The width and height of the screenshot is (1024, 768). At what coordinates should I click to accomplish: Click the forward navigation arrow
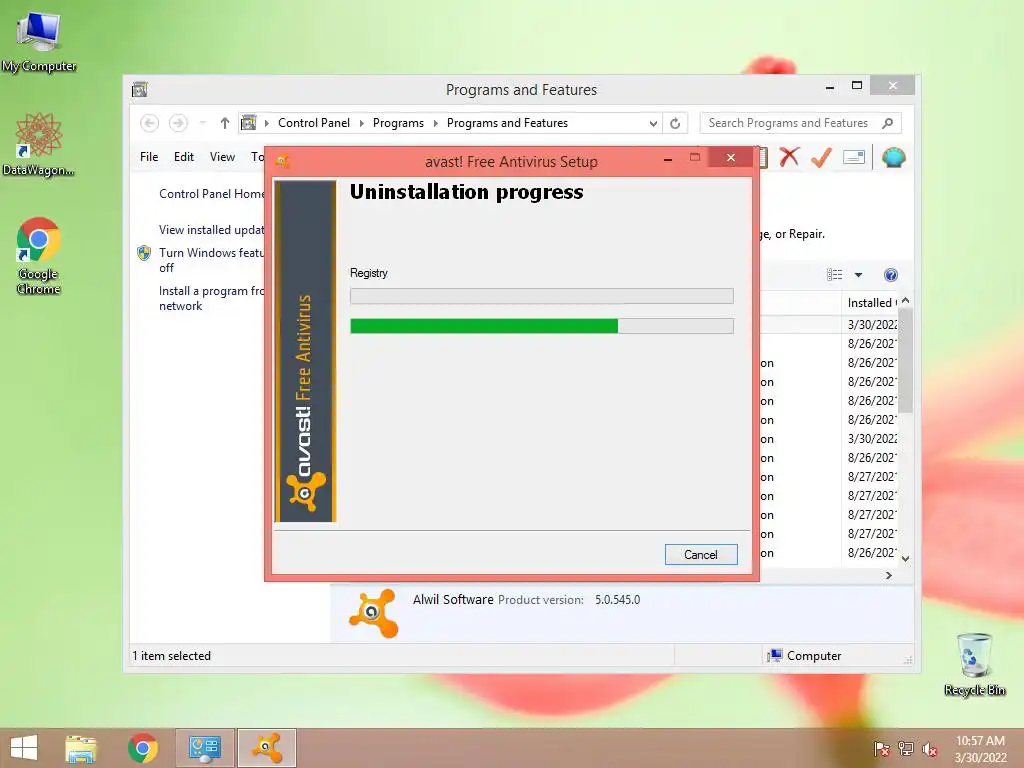(178, 123)
